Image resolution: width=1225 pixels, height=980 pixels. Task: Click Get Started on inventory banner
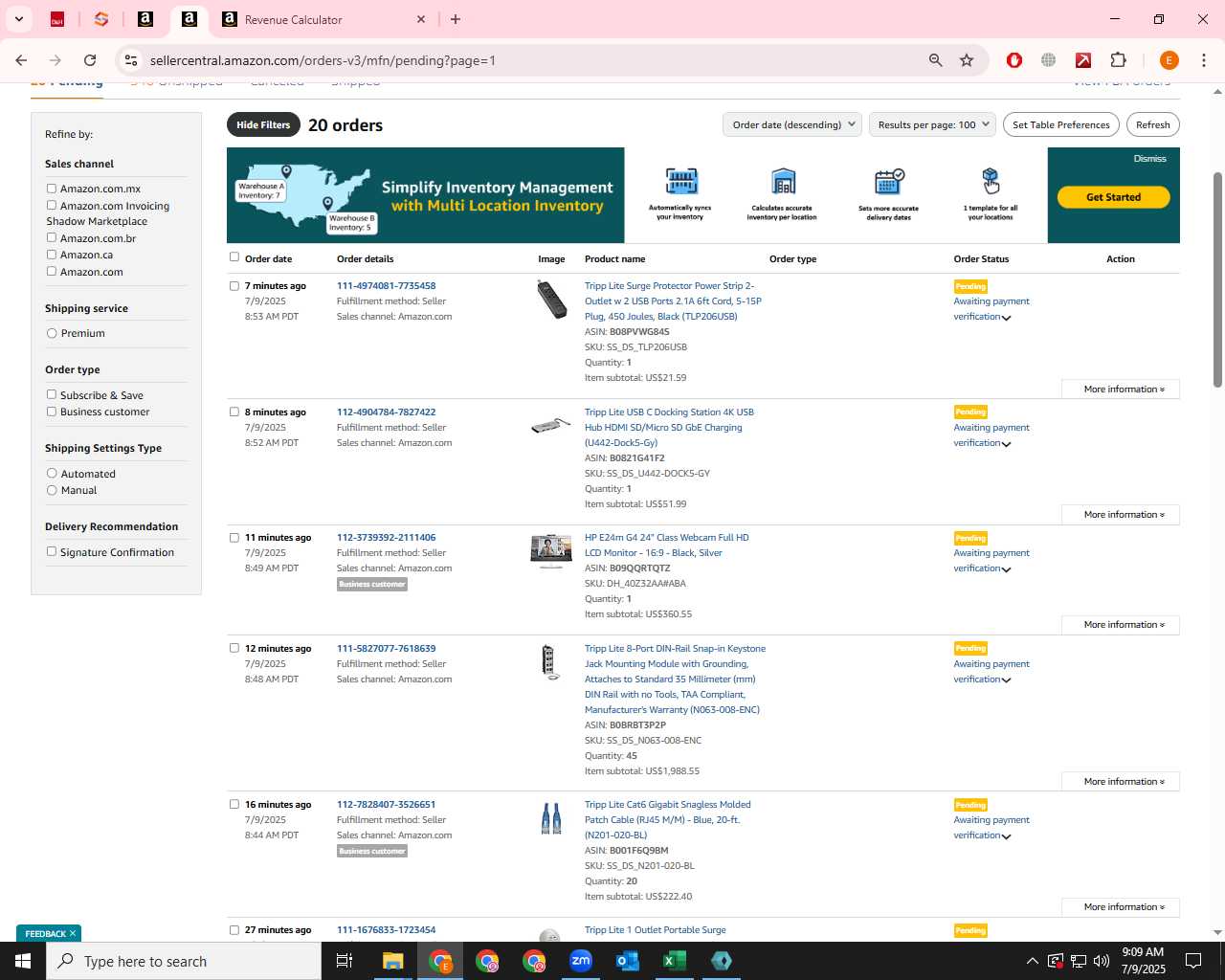click(x=1113, y=197)
